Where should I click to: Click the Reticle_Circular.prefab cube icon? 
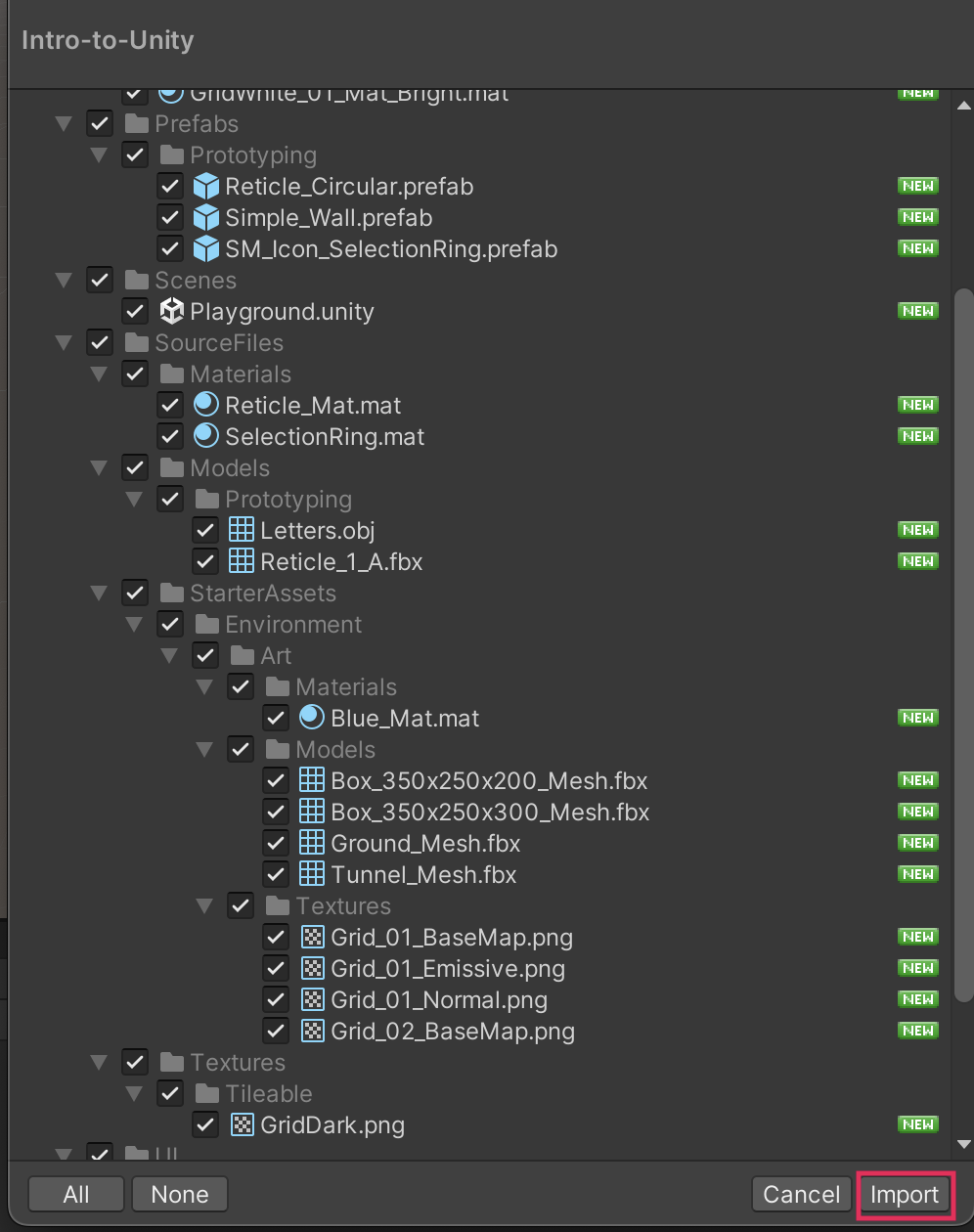coord(205,186)
